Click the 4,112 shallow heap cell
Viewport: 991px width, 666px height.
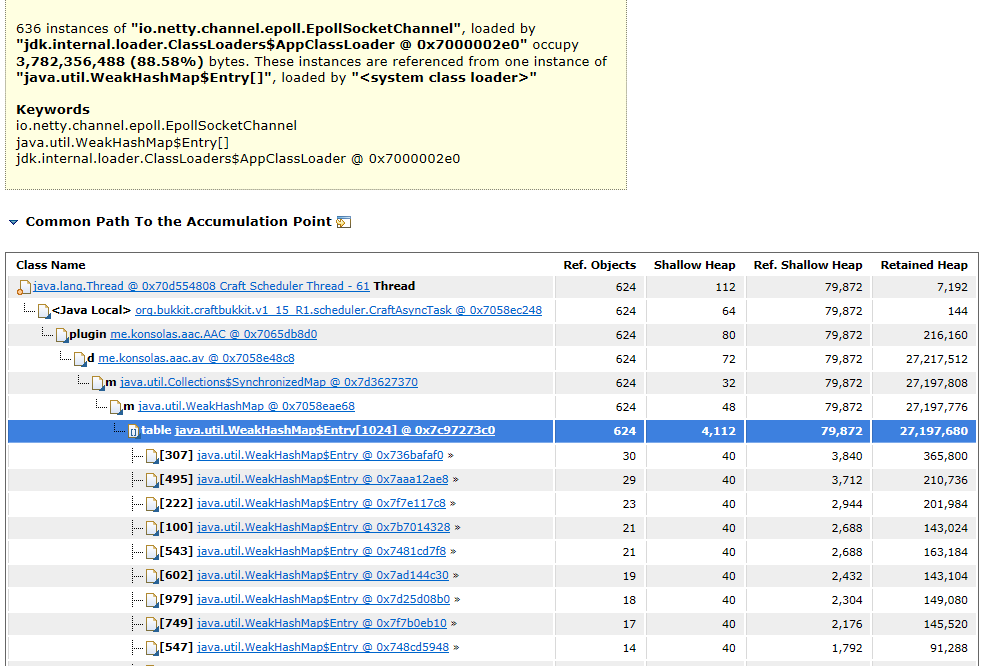click(x=719, y=431)
